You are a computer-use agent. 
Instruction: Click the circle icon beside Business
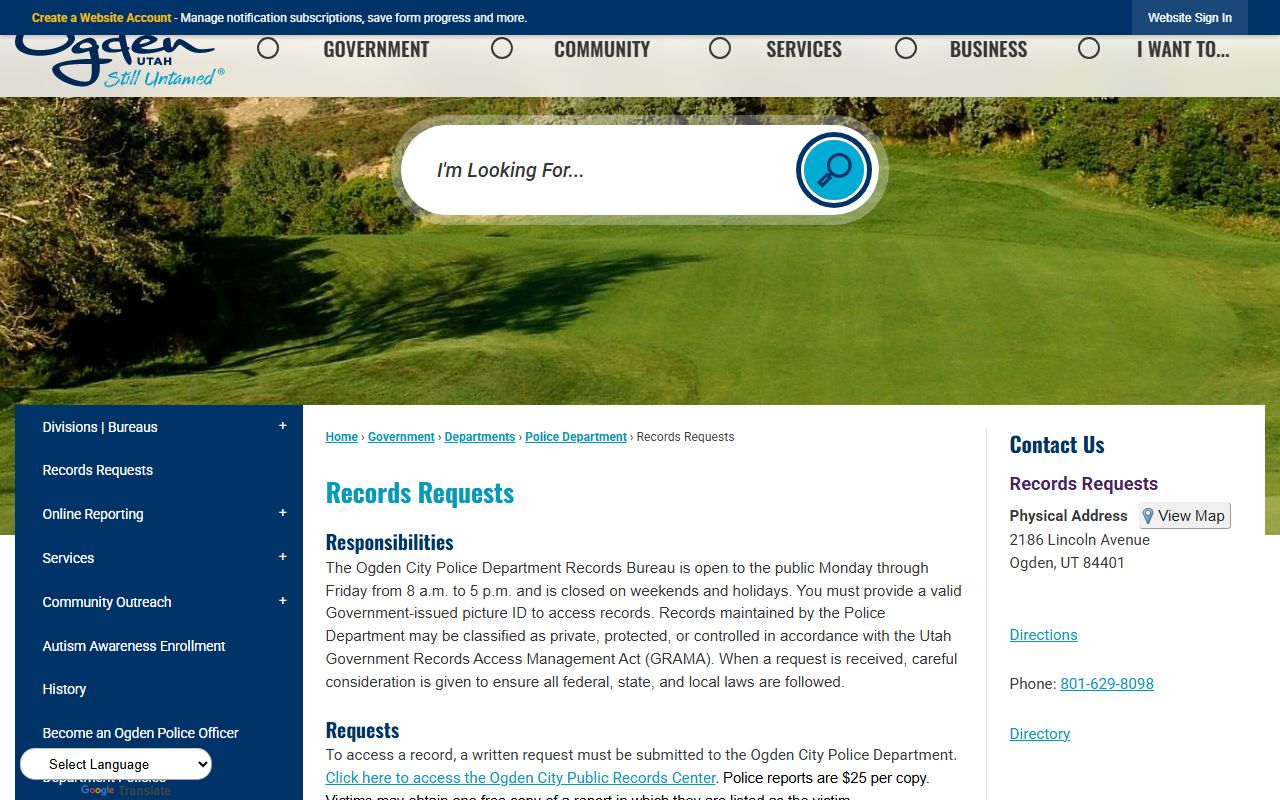click(x=906, y=49)
